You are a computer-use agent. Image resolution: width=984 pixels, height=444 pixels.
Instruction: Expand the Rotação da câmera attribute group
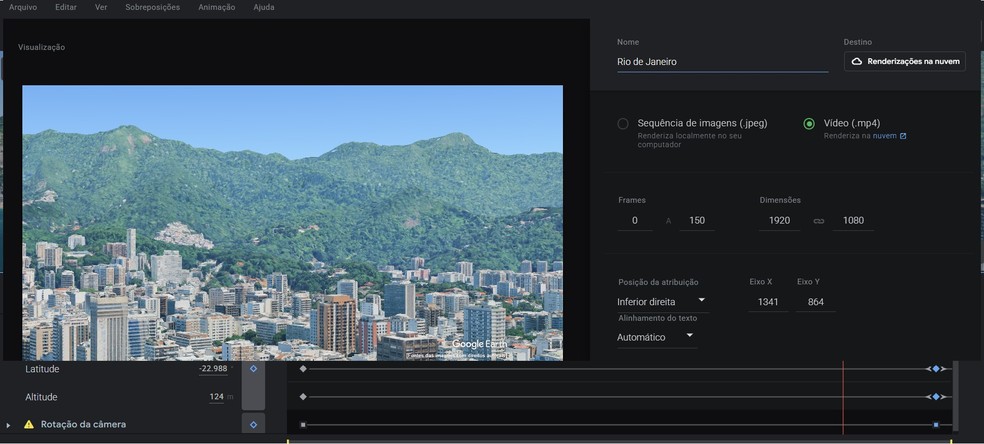pos(8,425)
